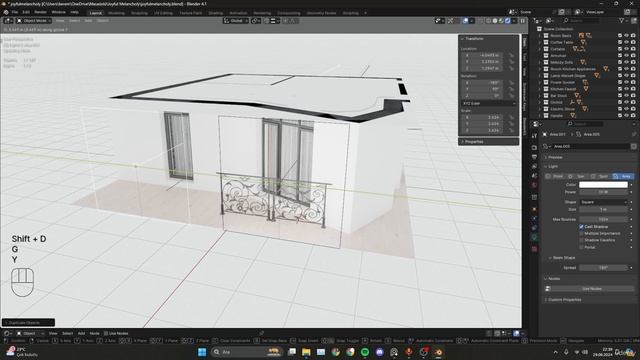Switch viewport to solid shading
This screenshot has height=360, width=640.
tap(495, 20)
